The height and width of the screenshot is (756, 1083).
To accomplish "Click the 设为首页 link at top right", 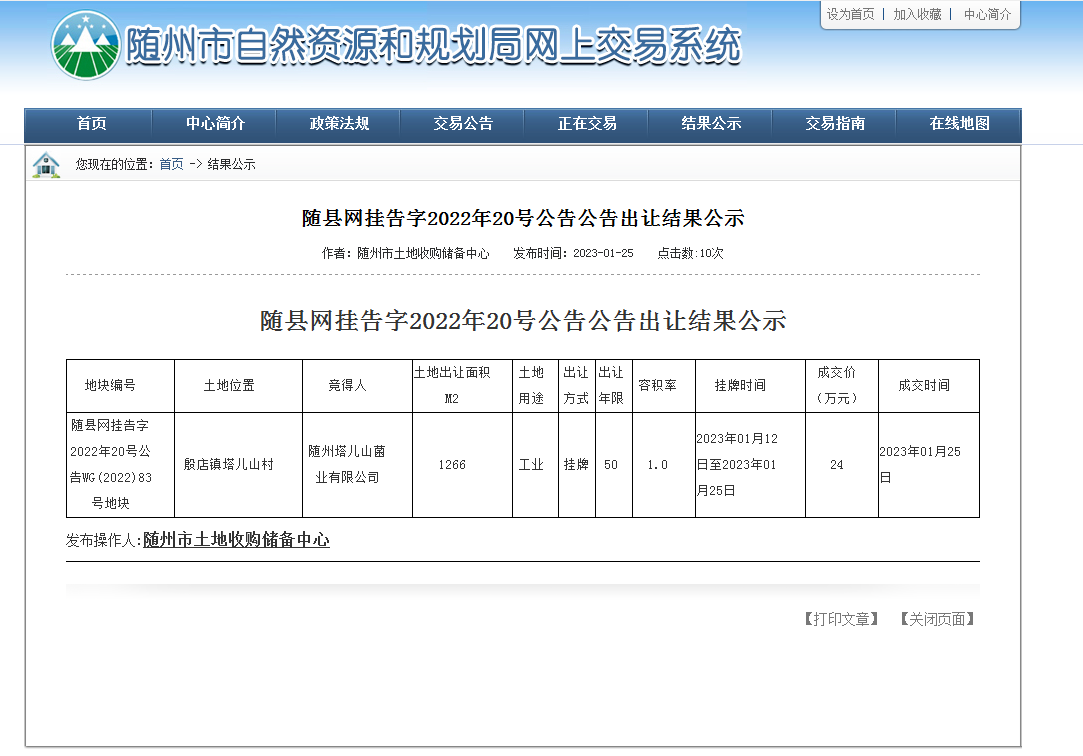I will coord(850,14).
